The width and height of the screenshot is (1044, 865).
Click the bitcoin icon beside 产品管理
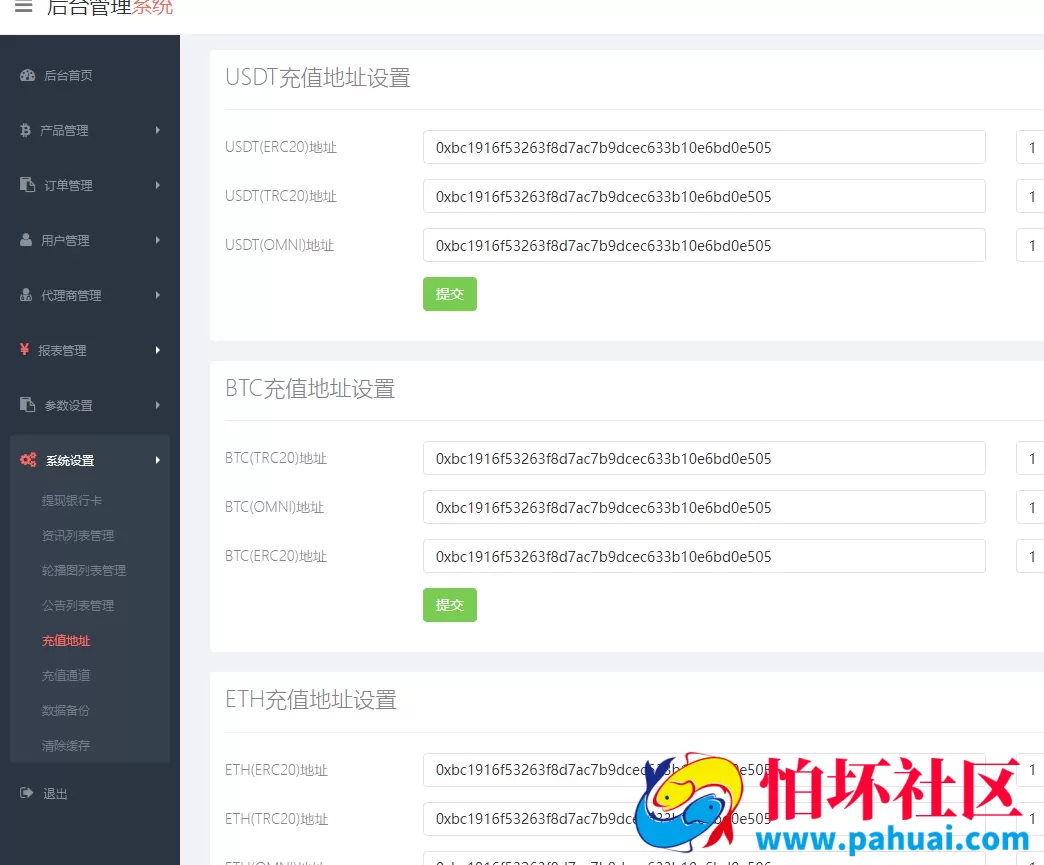click(25, 130)
